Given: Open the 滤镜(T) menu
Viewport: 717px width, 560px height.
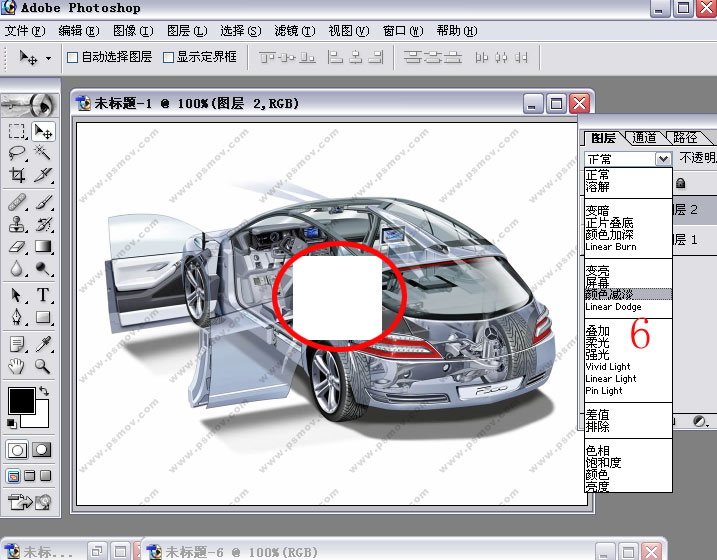Looking at the screenshot, I should click(x=295, y=31).
